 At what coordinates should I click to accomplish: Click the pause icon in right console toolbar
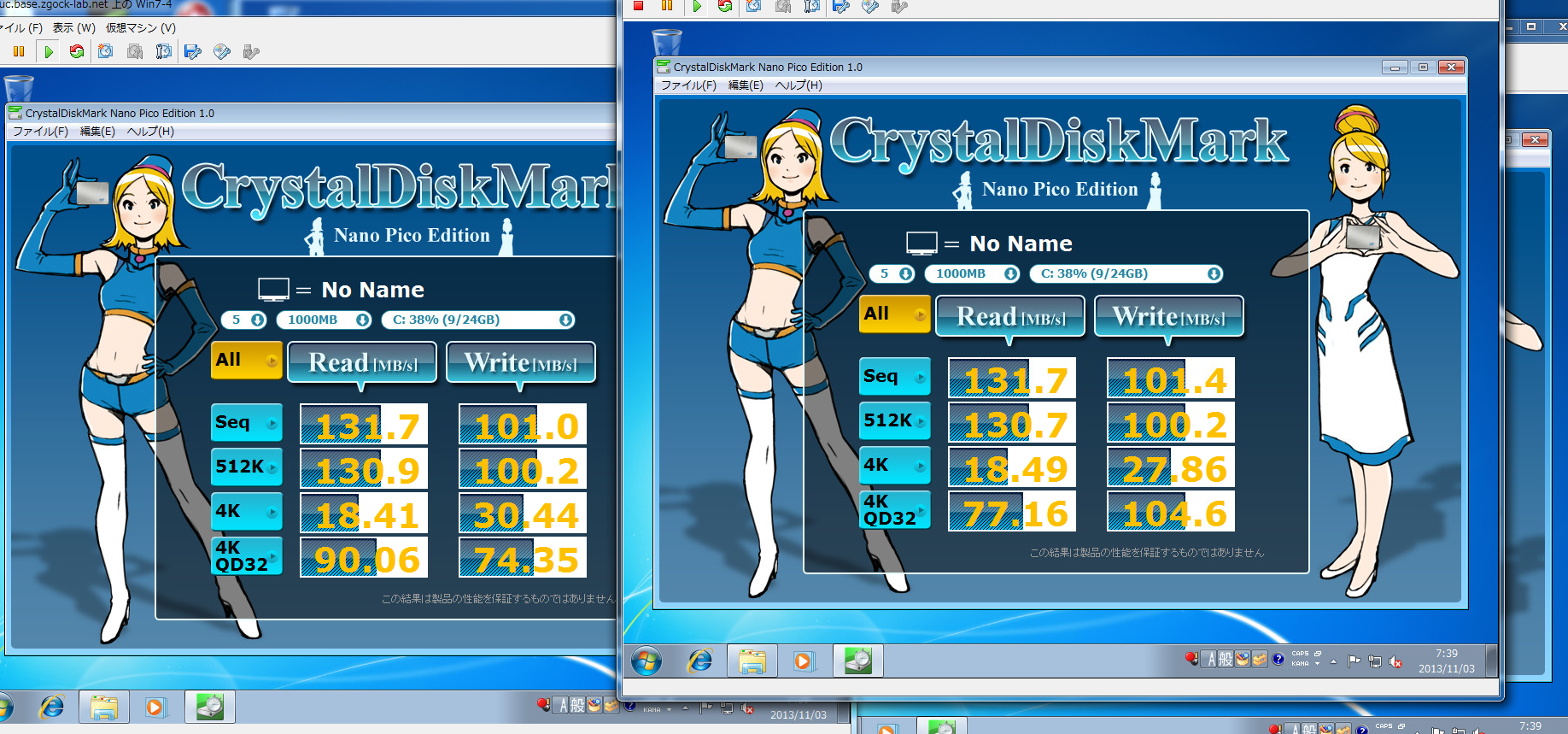point(667,6)
